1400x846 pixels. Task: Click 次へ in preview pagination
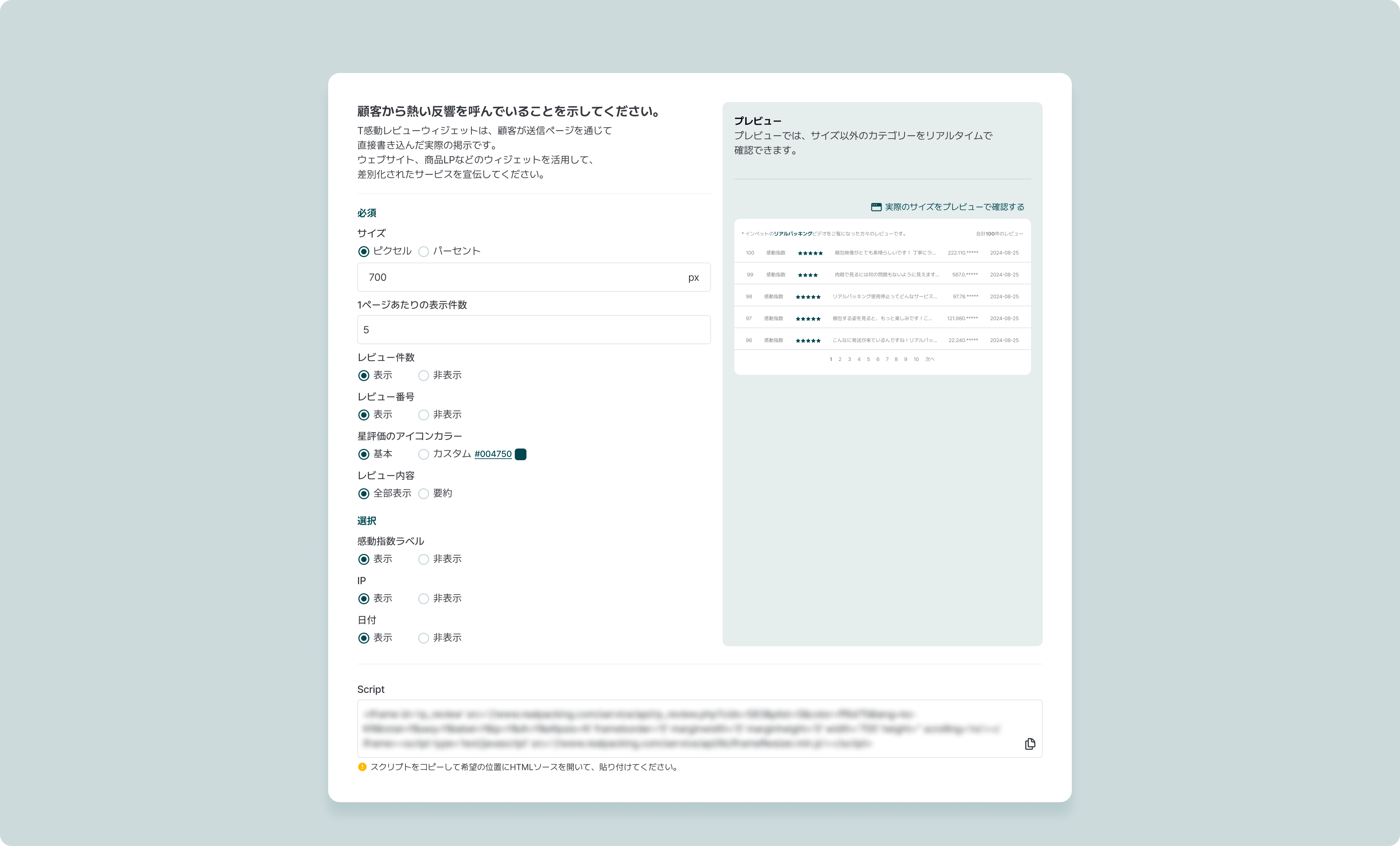(930, 359)
